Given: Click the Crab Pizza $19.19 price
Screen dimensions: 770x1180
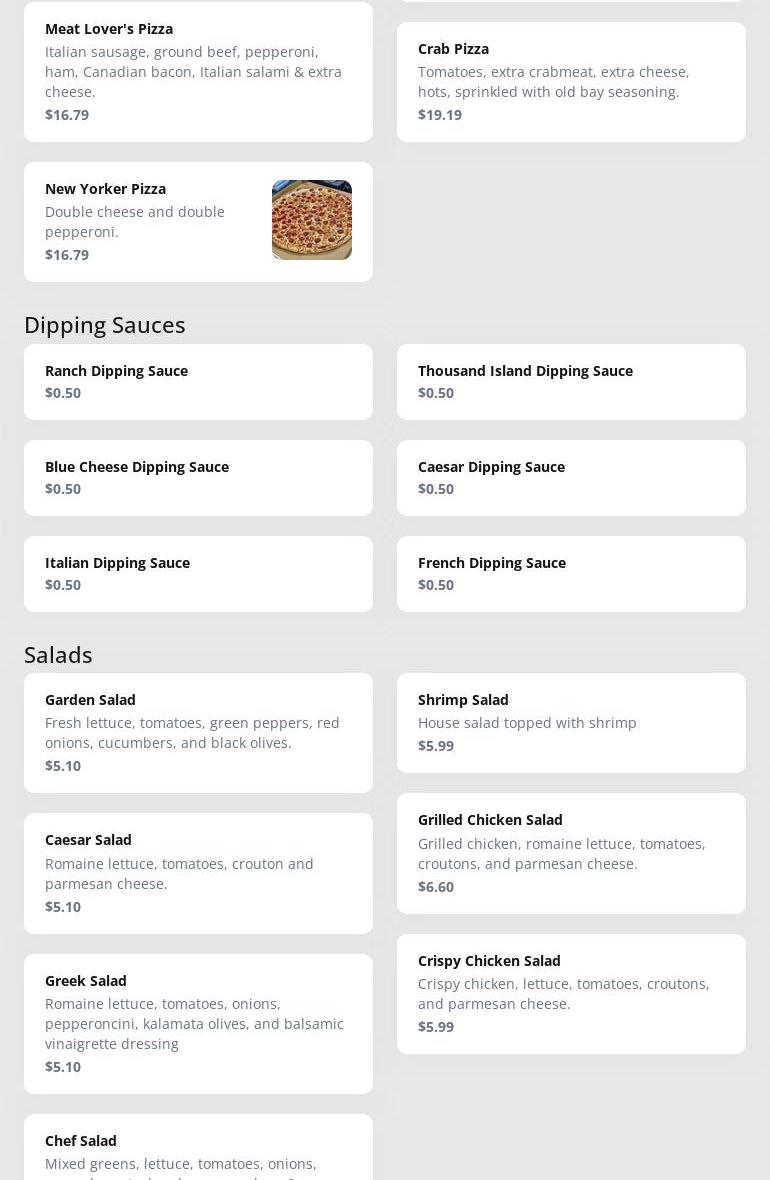Looking at the screenshot, I should pyautogui.click(x=440, y=115).
